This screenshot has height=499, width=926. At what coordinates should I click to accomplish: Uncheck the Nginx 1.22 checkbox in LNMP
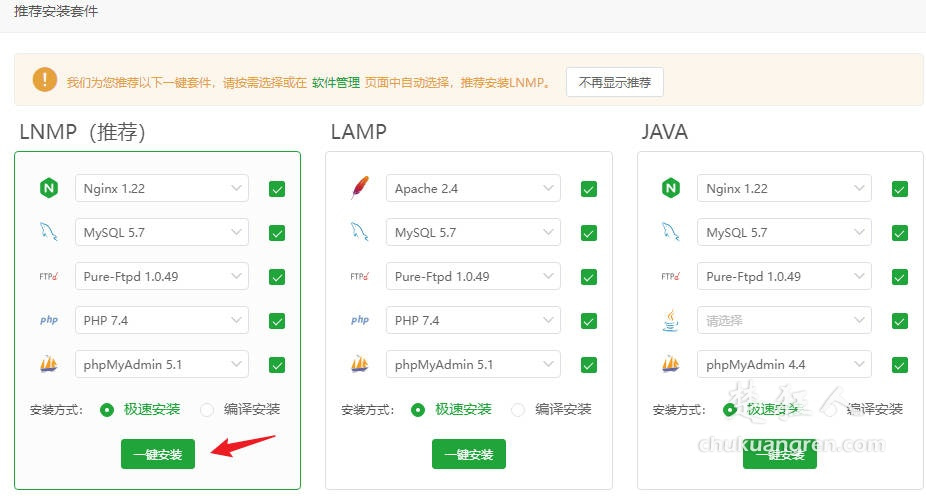[277, 189]
